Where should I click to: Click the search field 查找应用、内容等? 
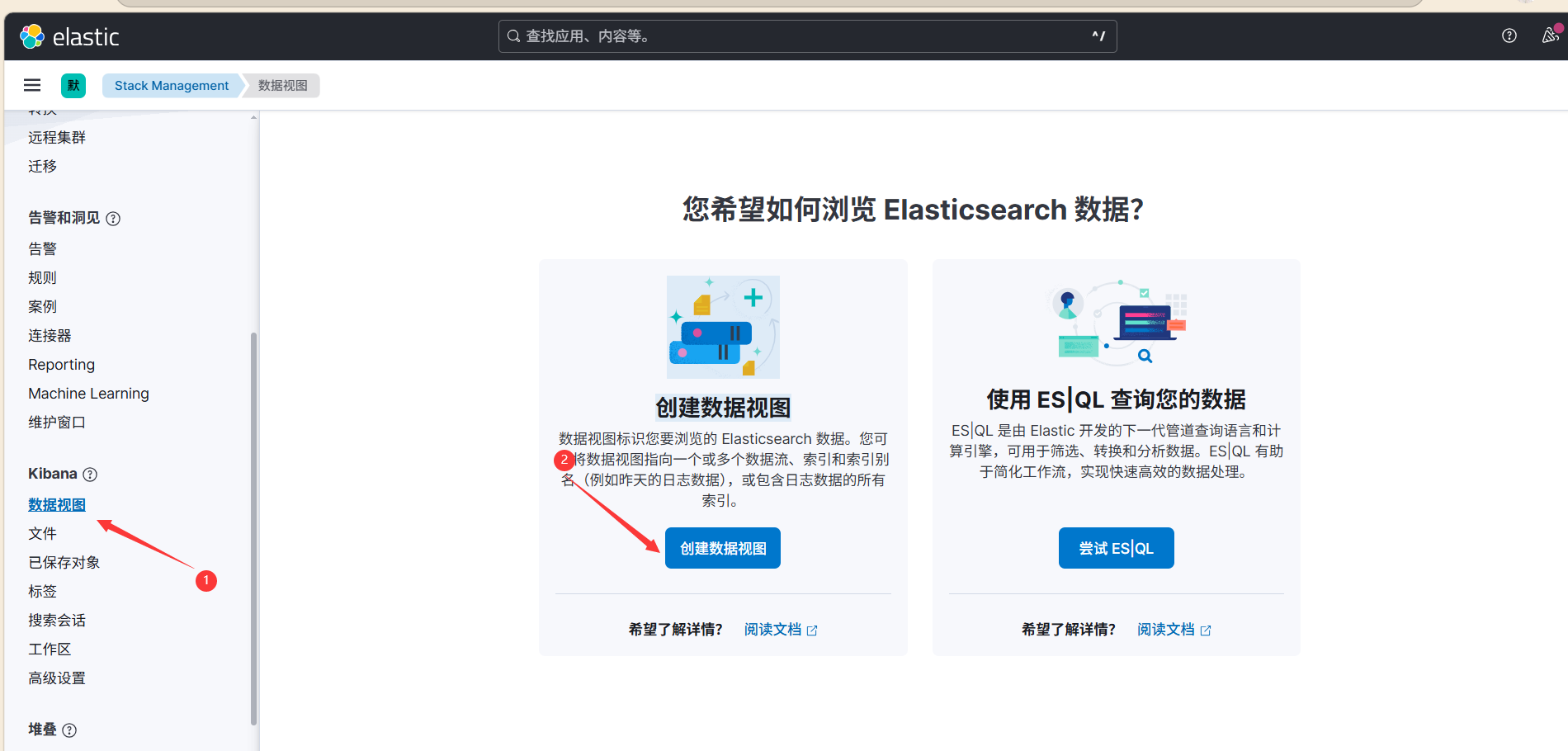[807, 36]
